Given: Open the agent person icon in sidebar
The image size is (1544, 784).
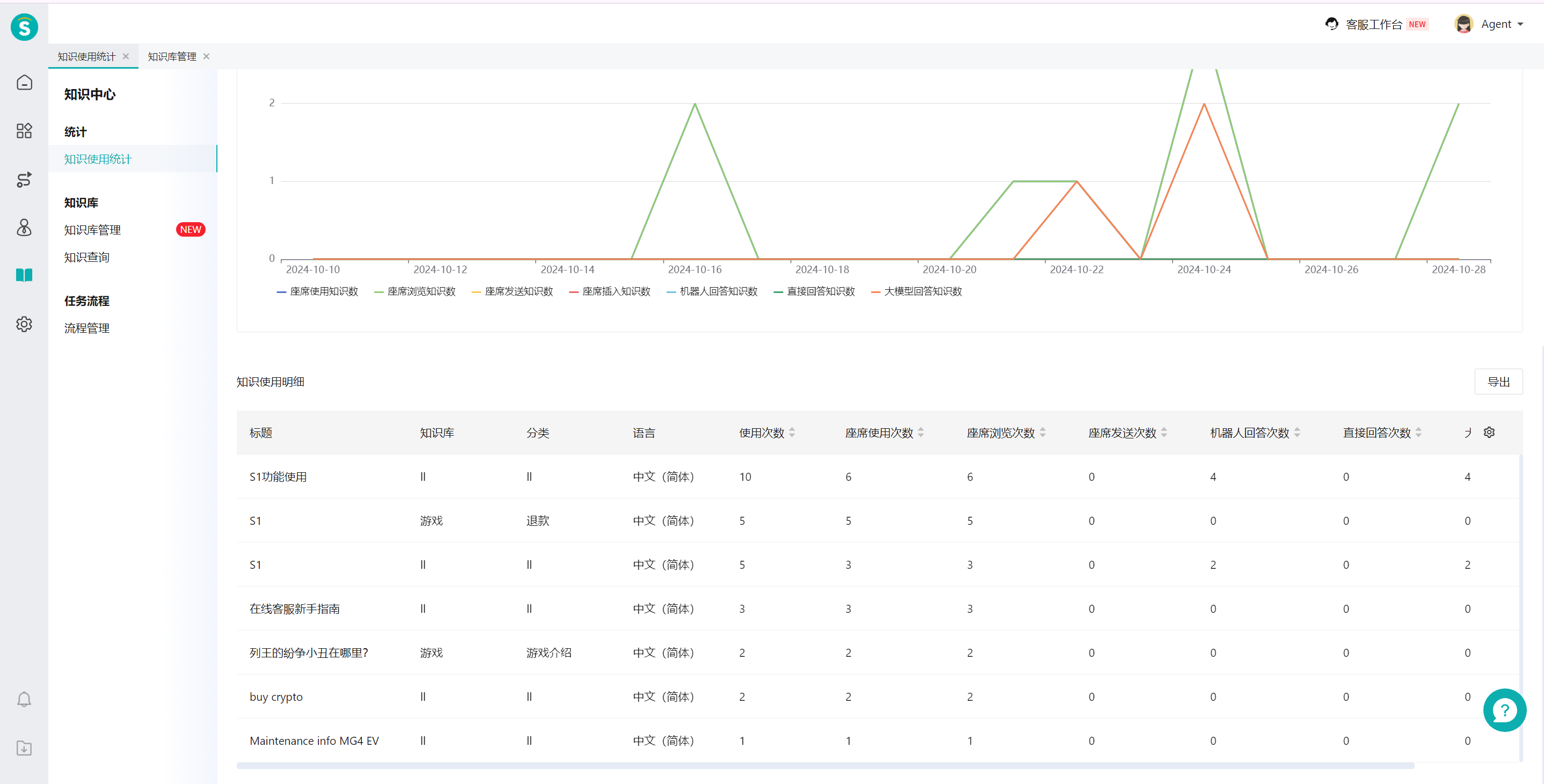Looking at the screenshot, I should click(24, 227).
